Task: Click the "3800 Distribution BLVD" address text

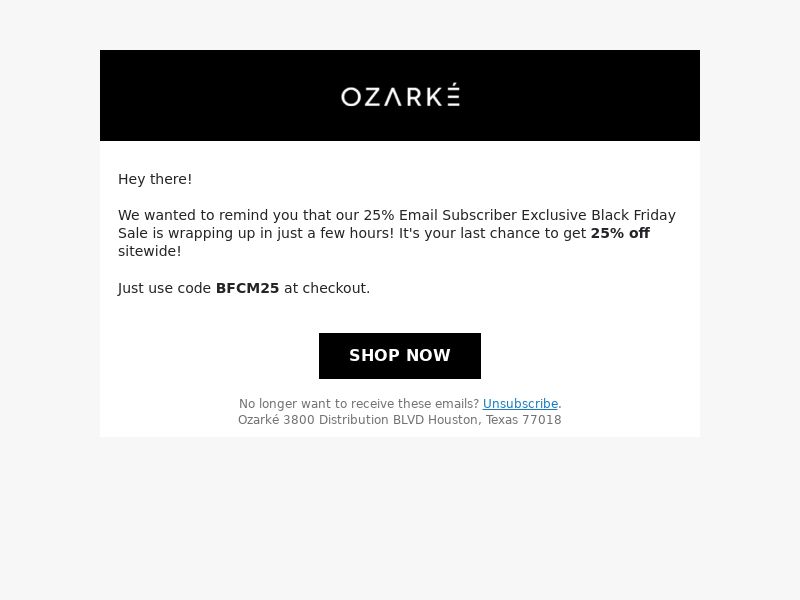Action: [x=354, y=420]
